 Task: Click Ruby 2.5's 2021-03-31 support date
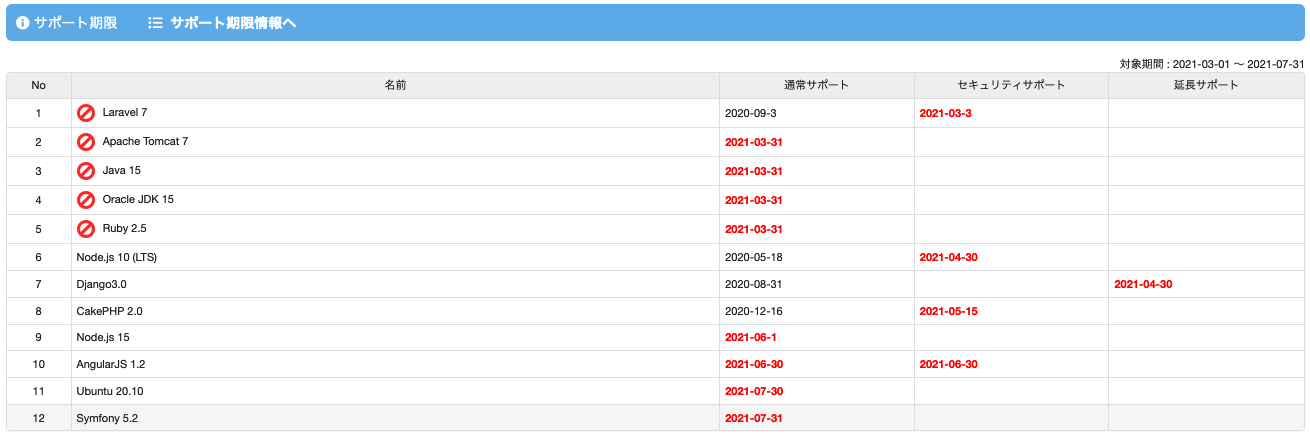753,229
